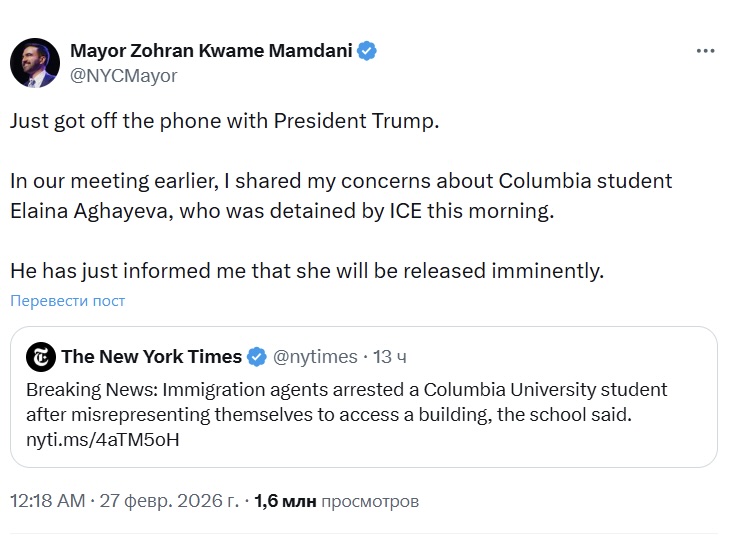Click the paragraph about the Columbia student's detention
This screenshot has height=537, width=735.
(x=340, y=196)
